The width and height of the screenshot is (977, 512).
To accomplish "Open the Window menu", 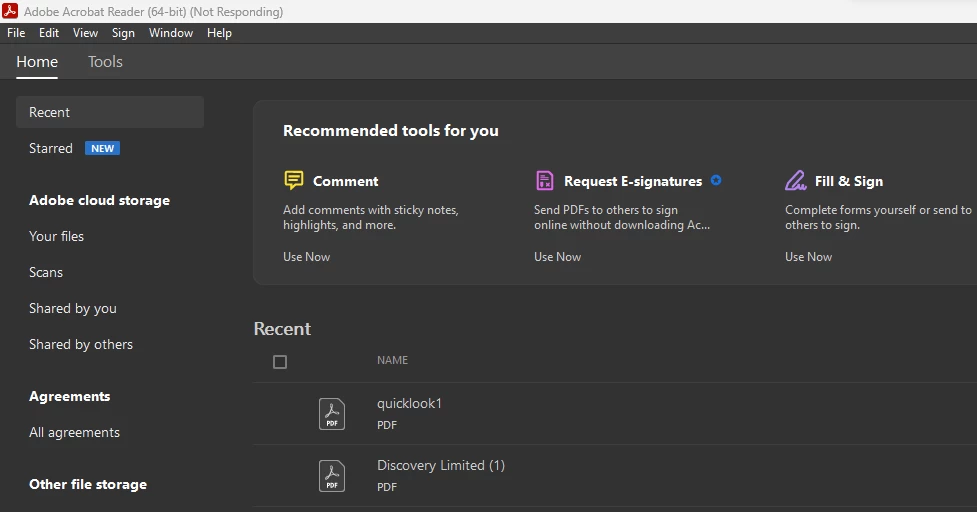I will [x=171, y=33].
